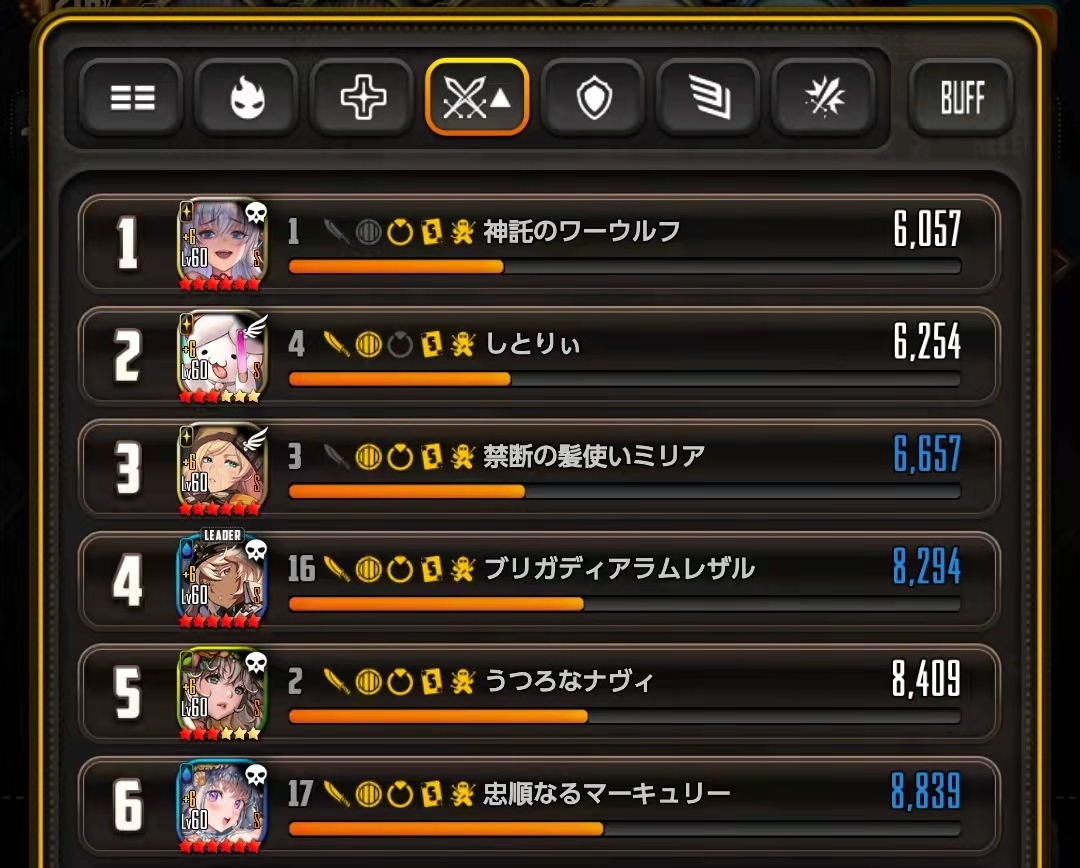Screen dimensions: 1080x868
Task: Select the flame-face sort icon
Action: coord(247,98)
